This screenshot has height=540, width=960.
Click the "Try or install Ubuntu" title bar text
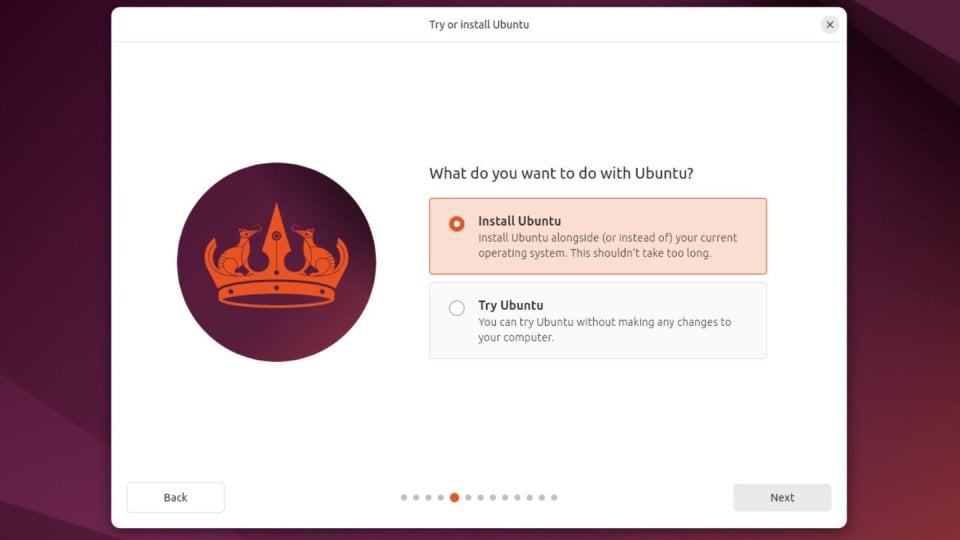479,24
